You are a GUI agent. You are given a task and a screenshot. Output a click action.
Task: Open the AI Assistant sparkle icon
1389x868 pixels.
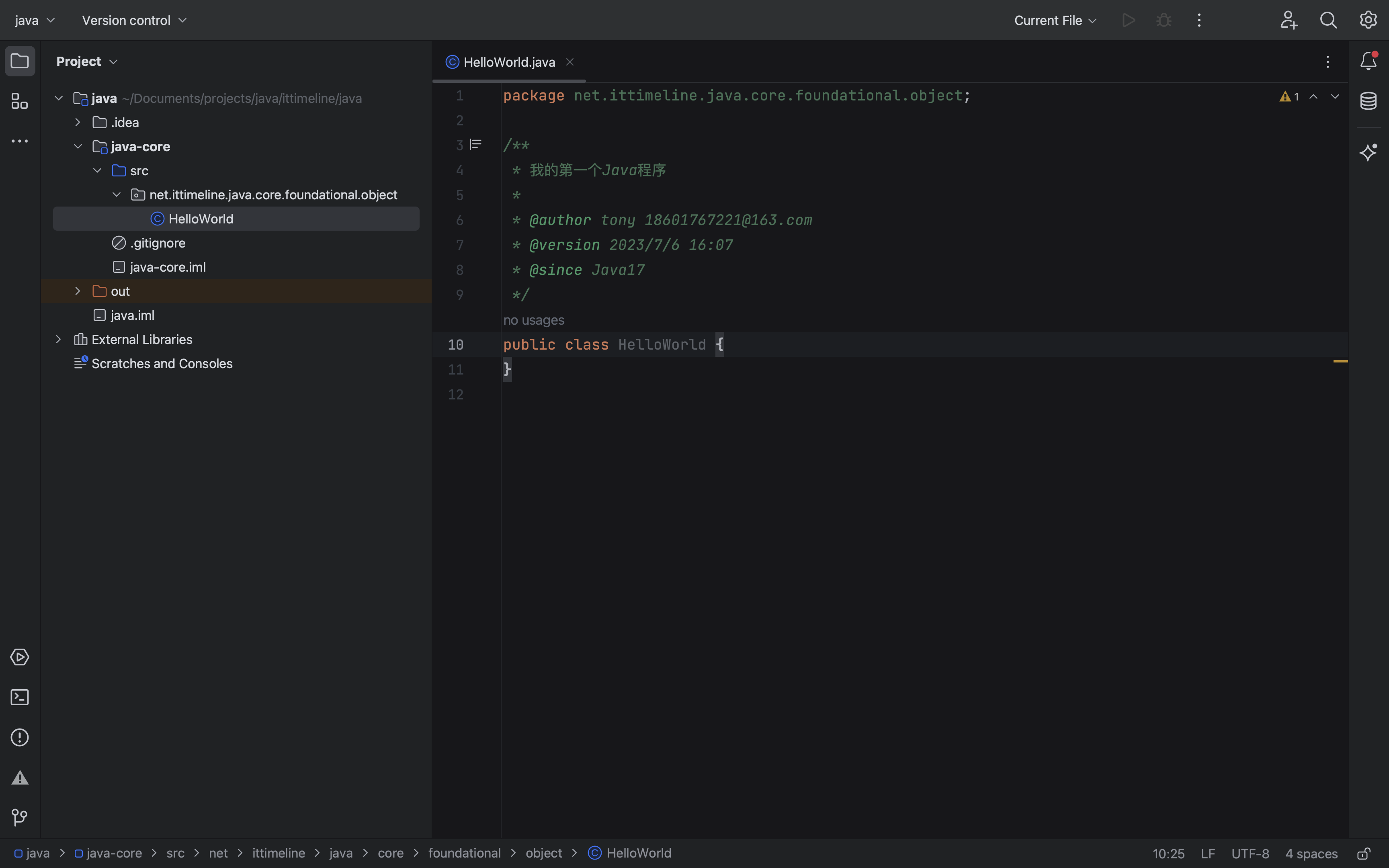[x=1369, y=152]
